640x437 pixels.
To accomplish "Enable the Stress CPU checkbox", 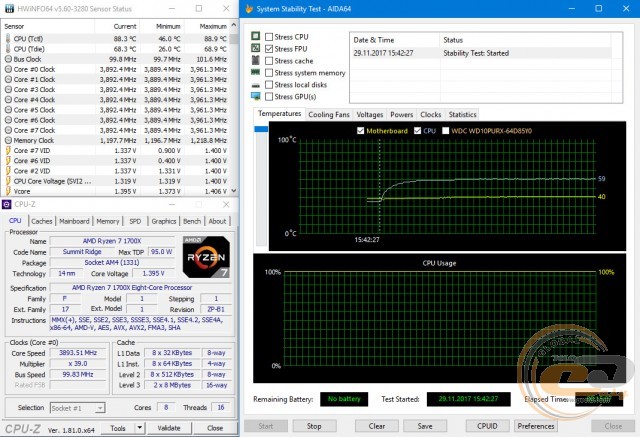I will tap(269, 37).
